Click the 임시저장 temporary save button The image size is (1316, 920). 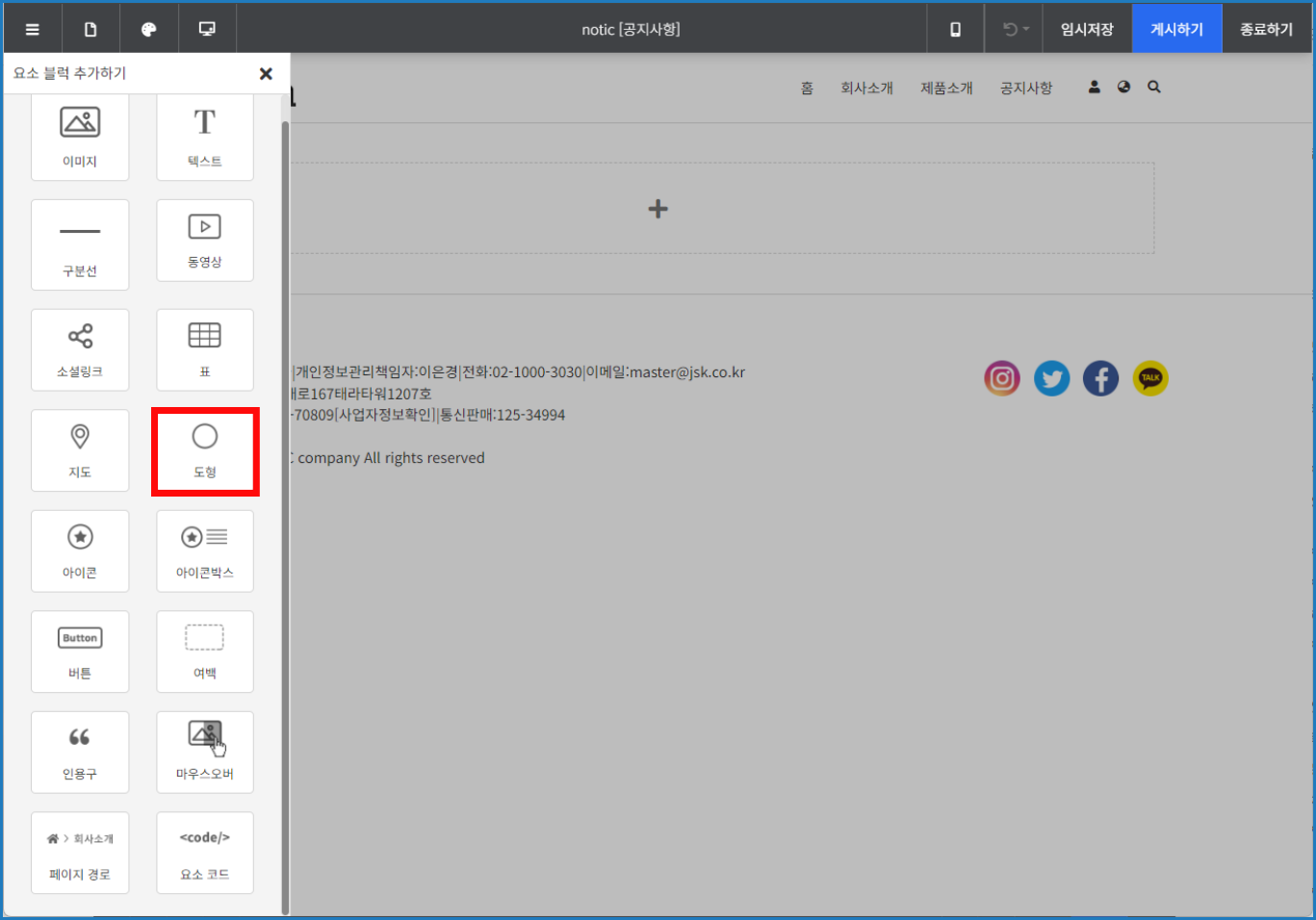[1087, 29]
